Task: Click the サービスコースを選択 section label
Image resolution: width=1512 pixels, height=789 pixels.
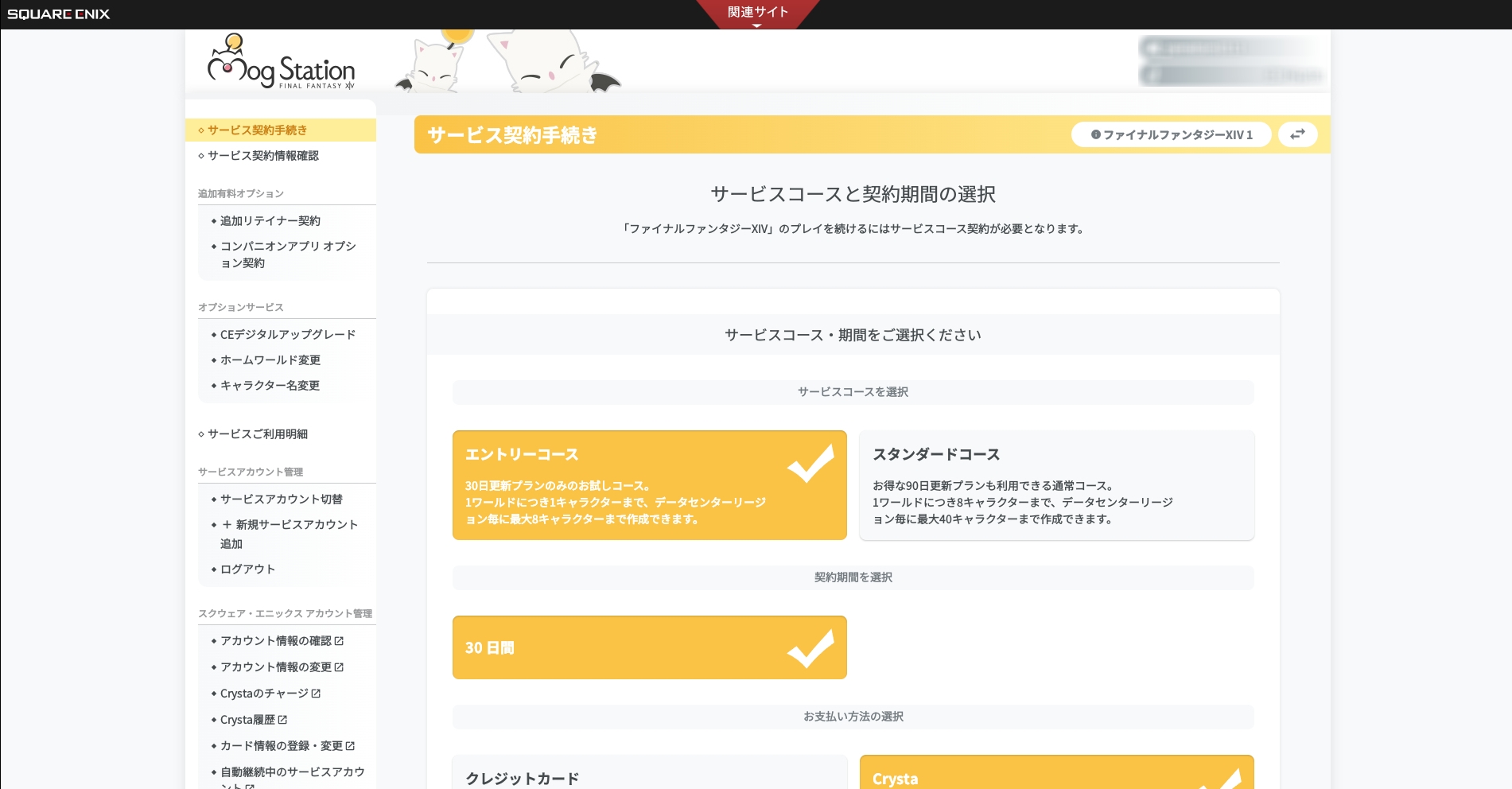Action: [853, 391]
